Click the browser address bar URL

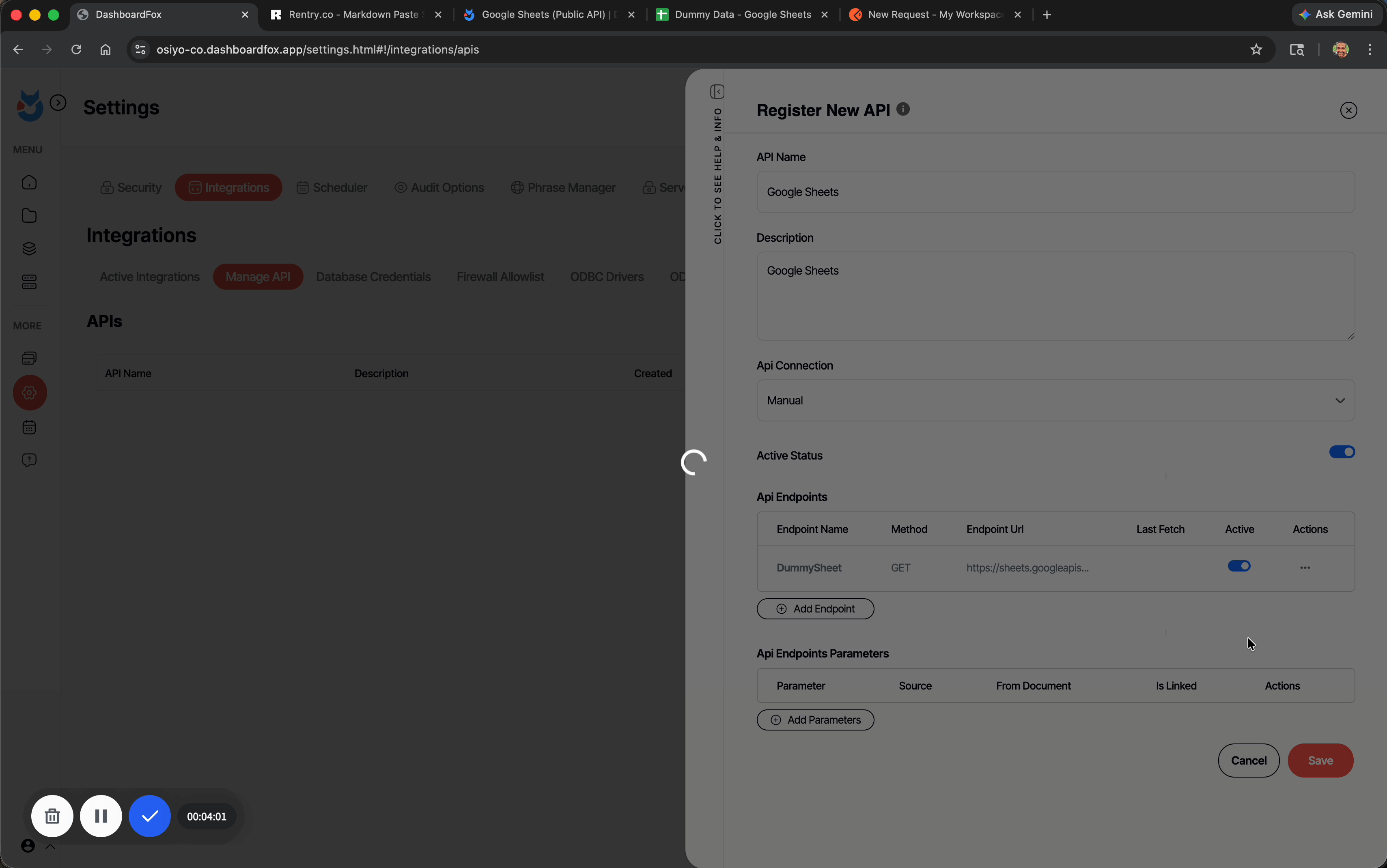318,50
